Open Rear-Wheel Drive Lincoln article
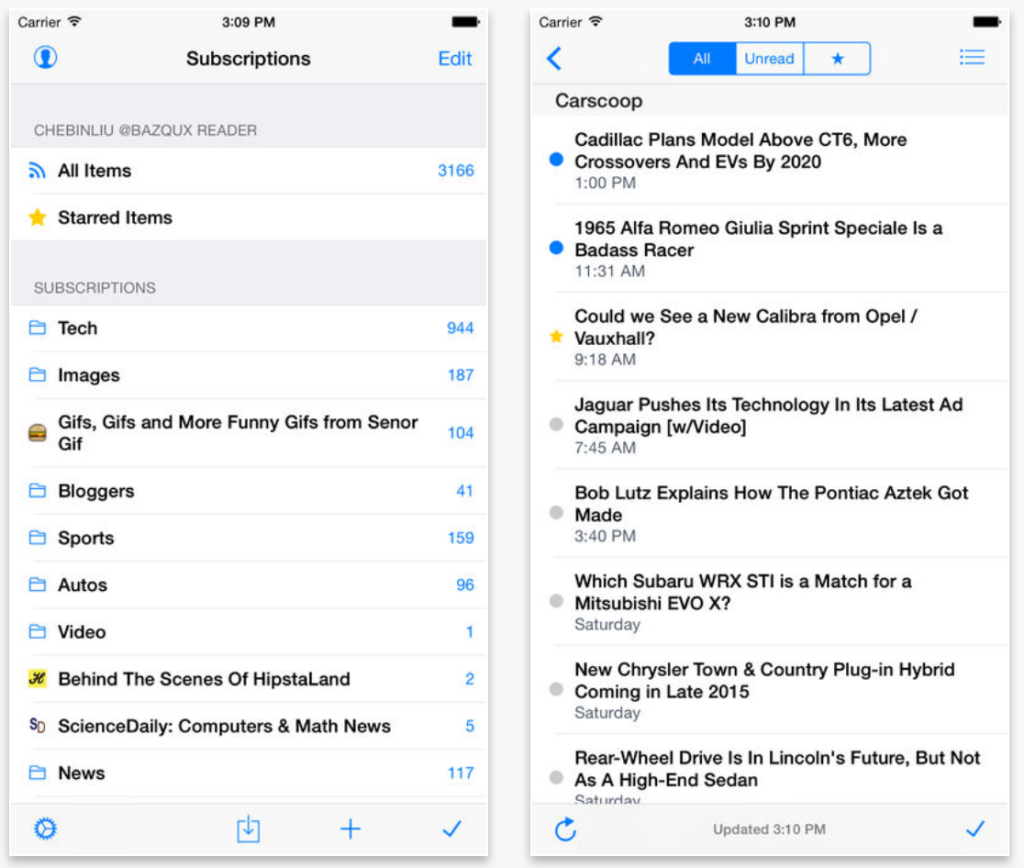Screen dimensions: 1024x868 [770, 769]
